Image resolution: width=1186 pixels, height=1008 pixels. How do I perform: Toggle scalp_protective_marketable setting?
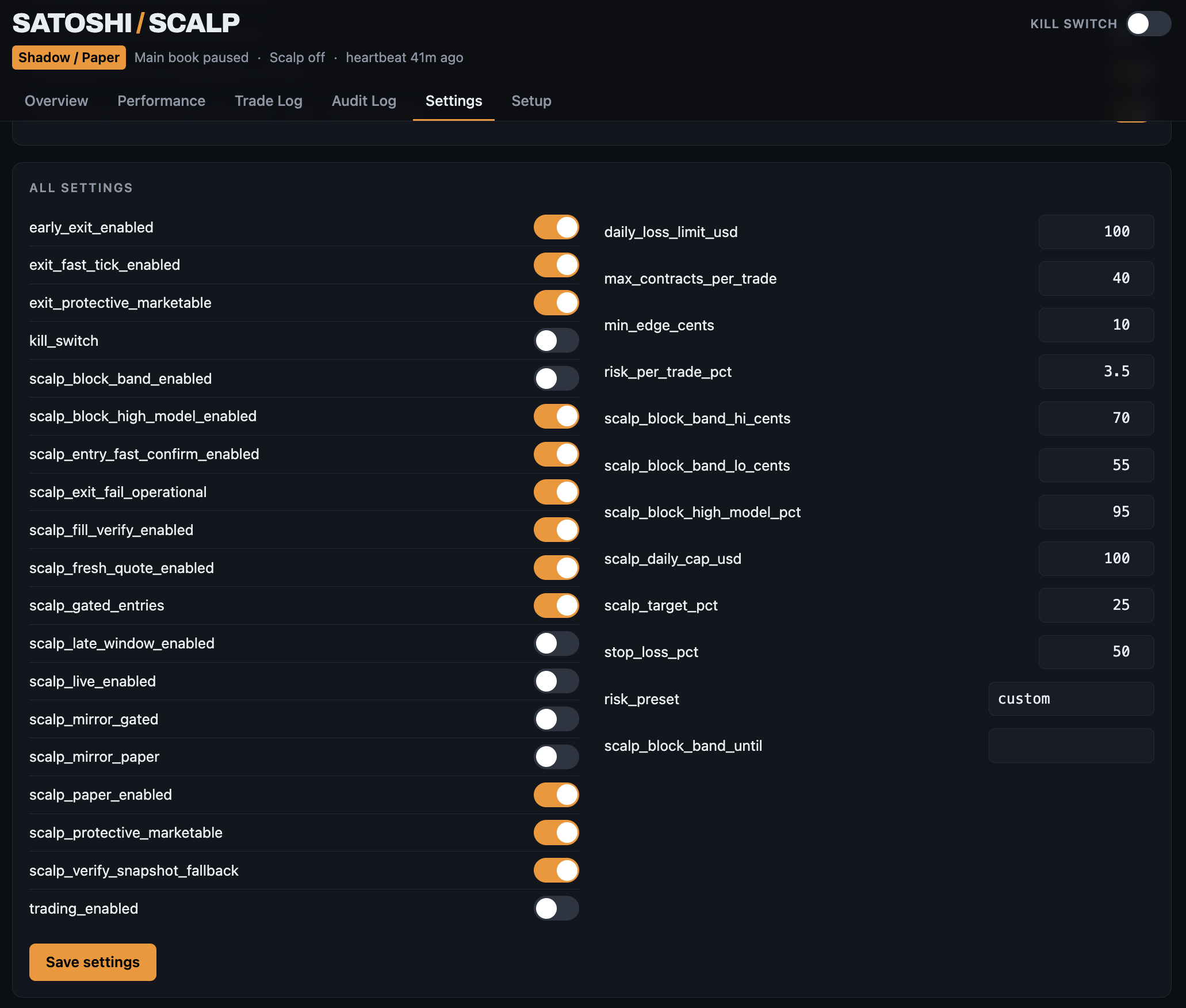556,833
